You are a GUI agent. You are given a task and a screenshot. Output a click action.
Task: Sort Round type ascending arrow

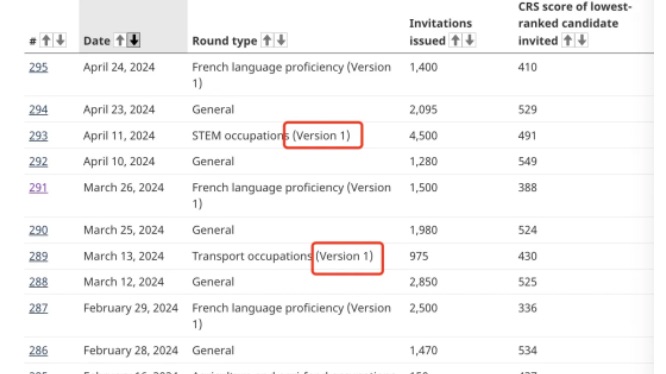pyautogui.click(x=267, y=40)
